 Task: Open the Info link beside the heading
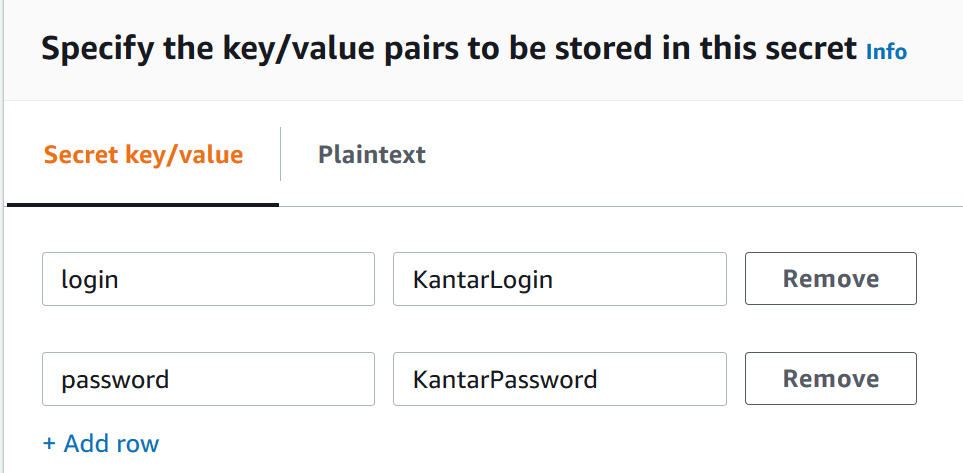[886, 51]
